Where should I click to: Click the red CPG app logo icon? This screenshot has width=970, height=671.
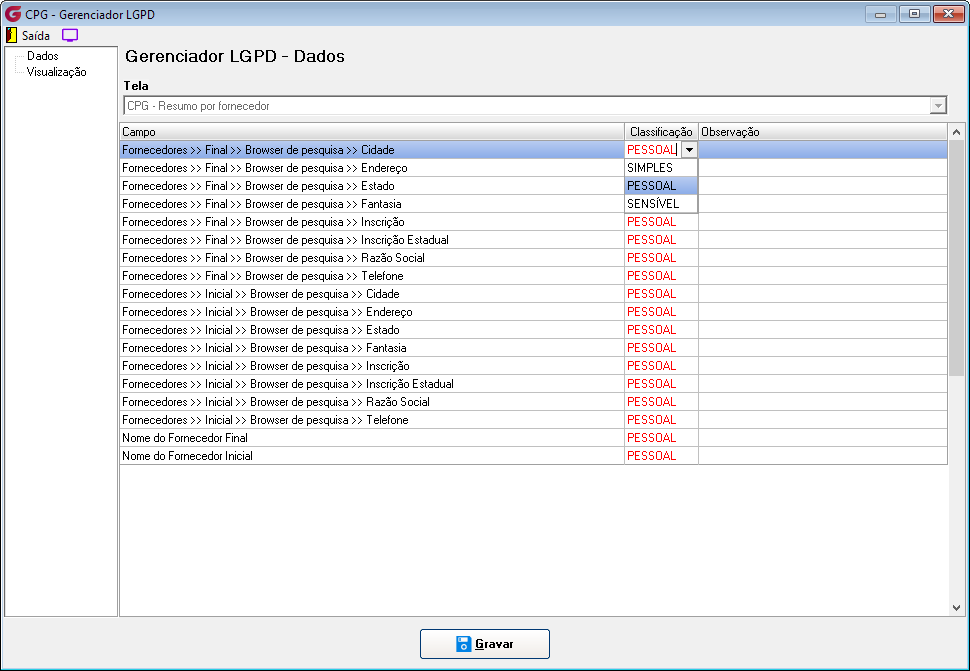pos(12,14)
